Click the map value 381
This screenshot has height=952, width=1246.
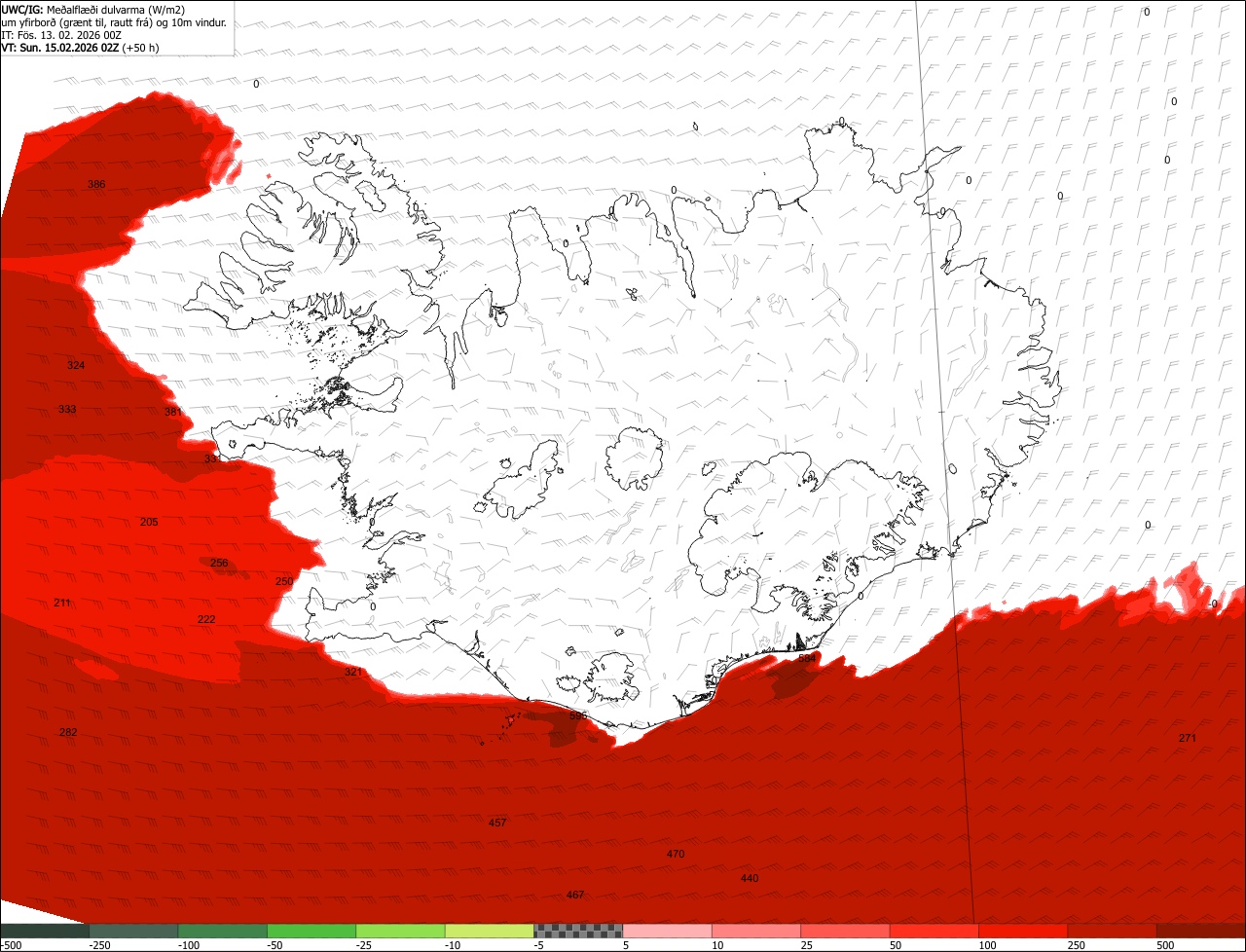coord(173,412)
